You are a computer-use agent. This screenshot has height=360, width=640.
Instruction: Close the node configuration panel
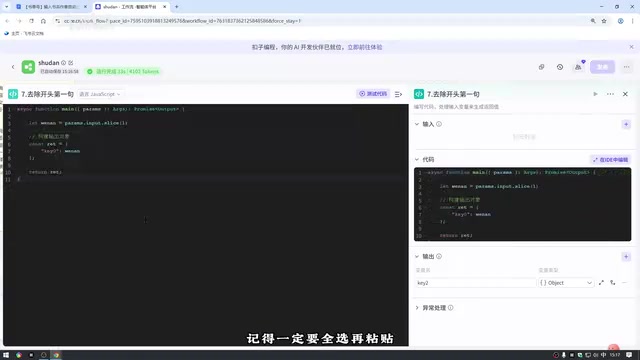tap(625, 94)
